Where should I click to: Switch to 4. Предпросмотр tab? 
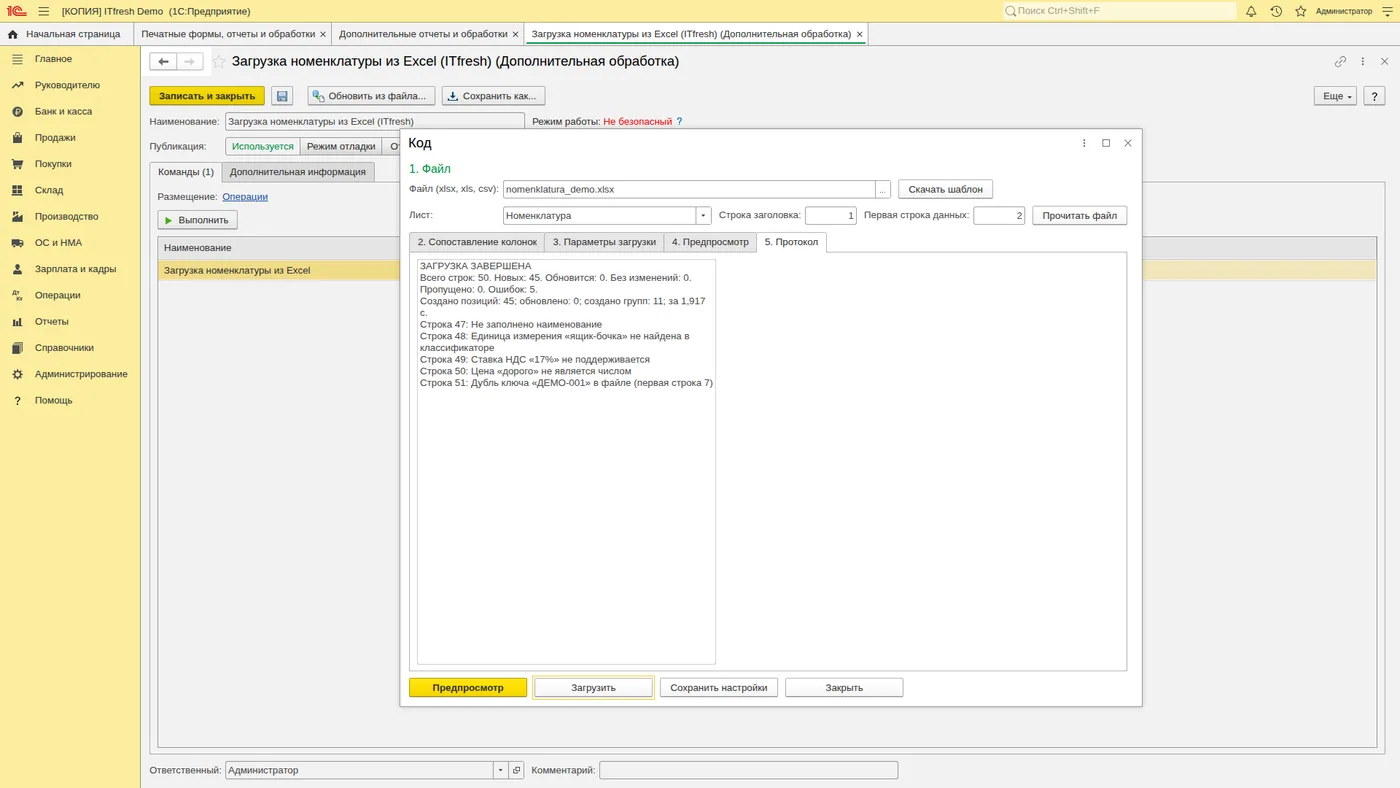tap(710, 242)
